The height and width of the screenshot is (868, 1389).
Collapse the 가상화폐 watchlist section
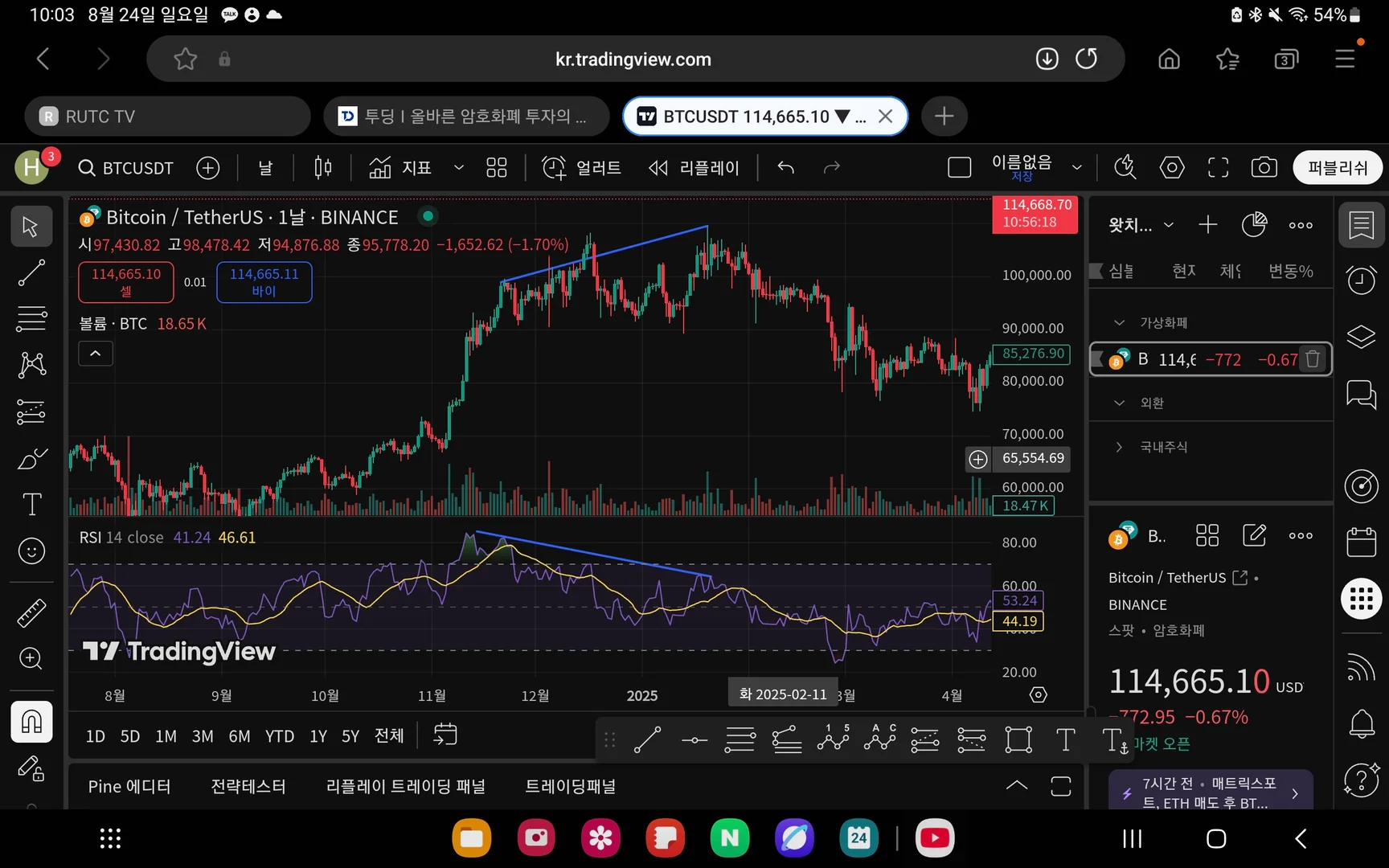pyautogui.click(x=1119, y=323)
